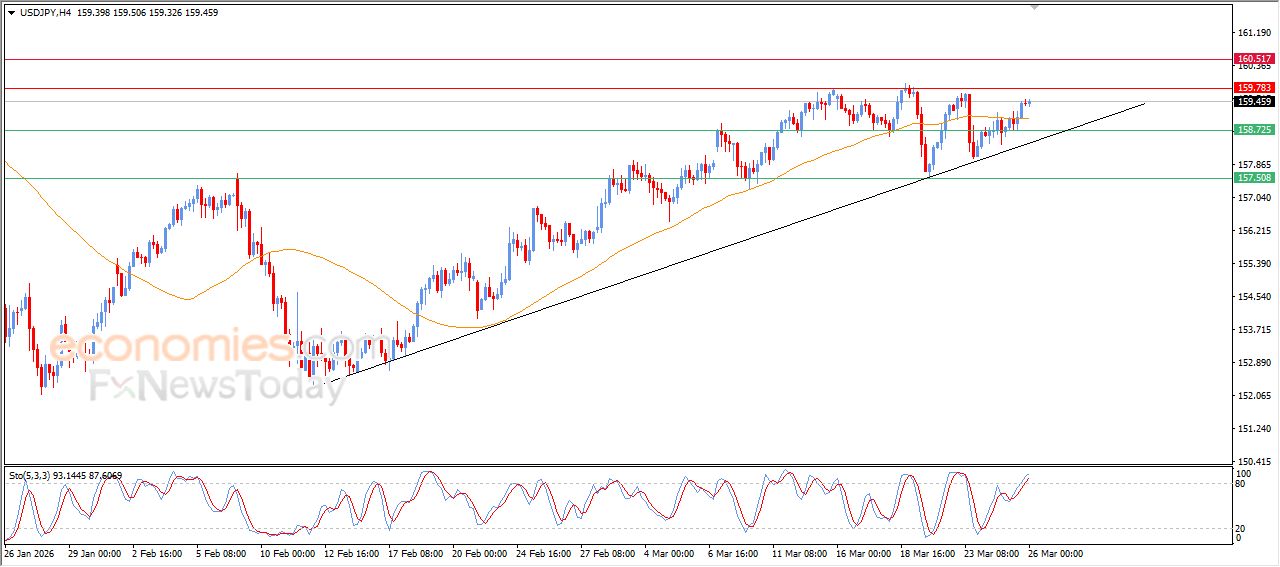Click the red 159.783 resistance price tag
This screenshot has height=567, width=1280.
click(x=1254, y=88)
